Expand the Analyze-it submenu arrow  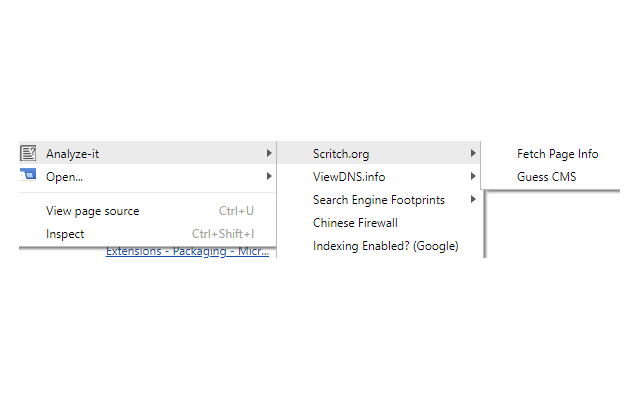click(269, 153)
